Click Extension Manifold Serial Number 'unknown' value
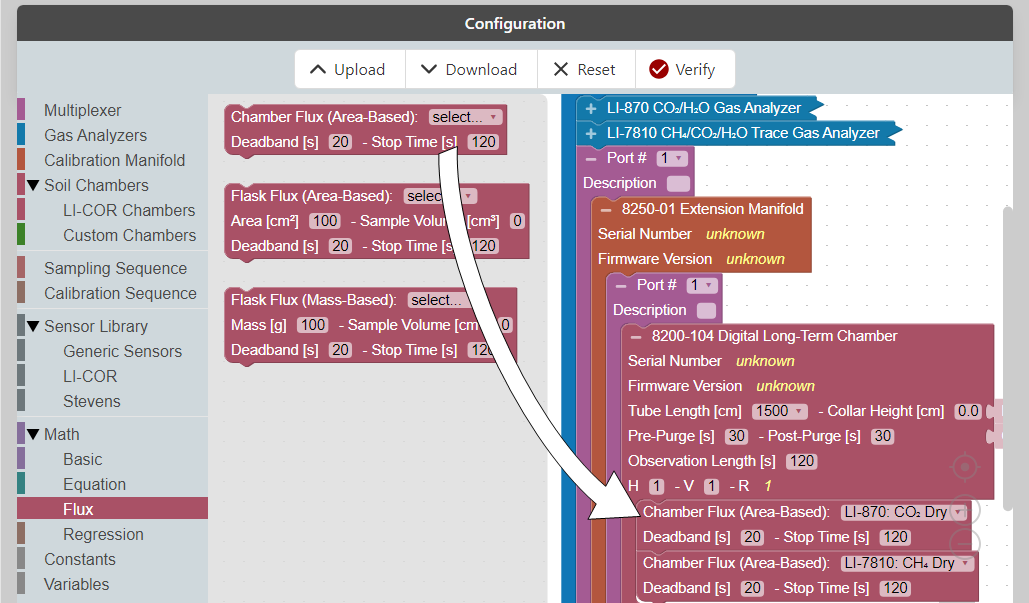This screenshot has width=1029, height=603. pos(735,234)
